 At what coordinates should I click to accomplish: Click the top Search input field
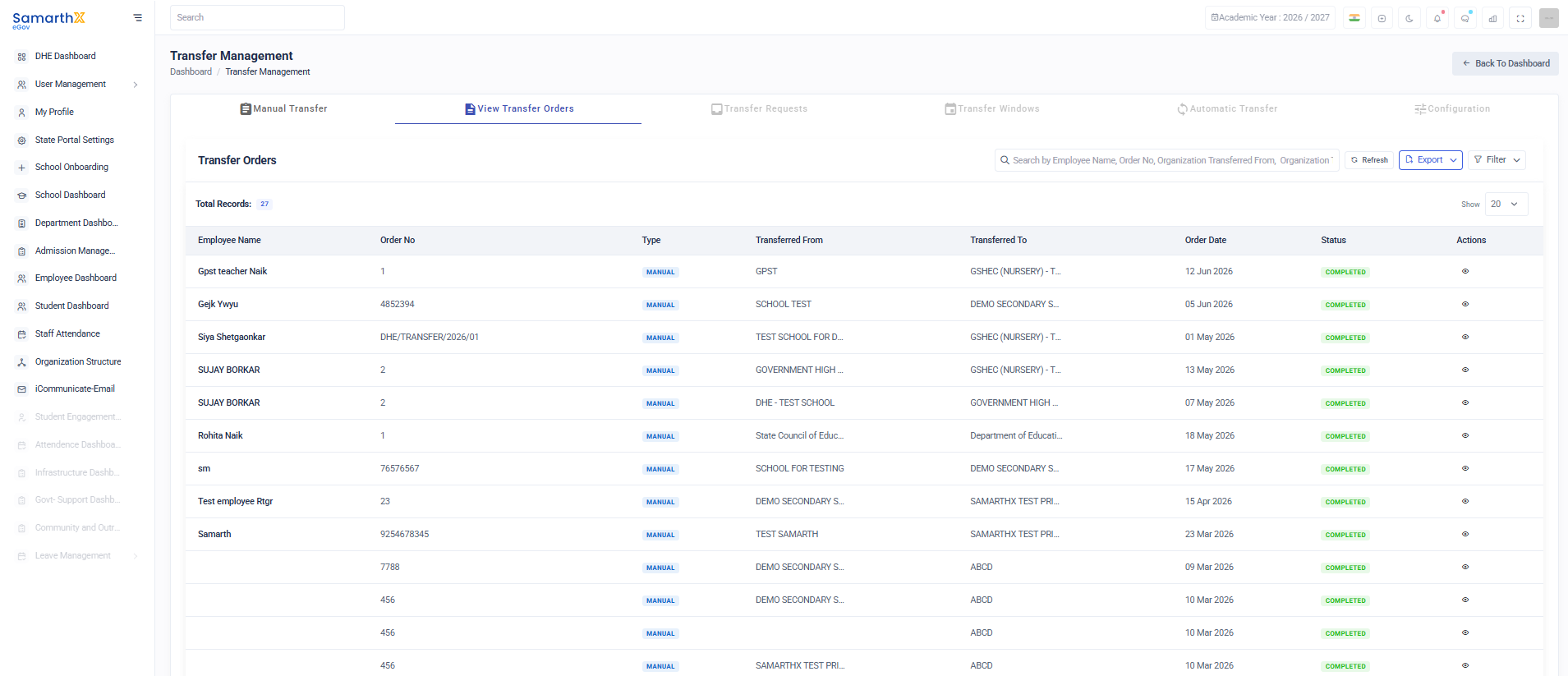click(x=257, y=18)
